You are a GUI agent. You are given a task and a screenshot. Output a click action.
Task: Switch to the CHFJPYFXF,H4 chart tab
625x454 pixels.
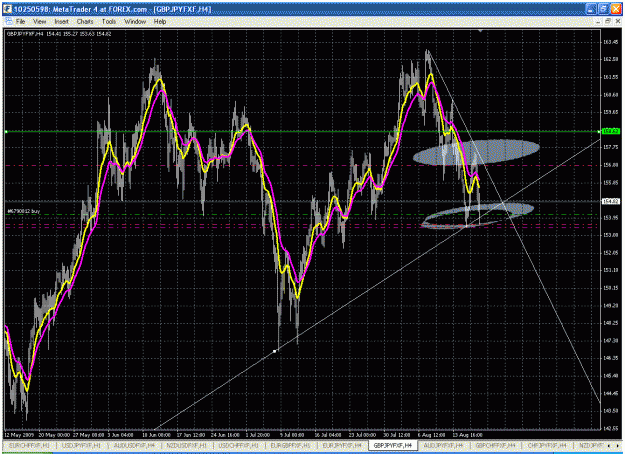click(x=547, y=445)
